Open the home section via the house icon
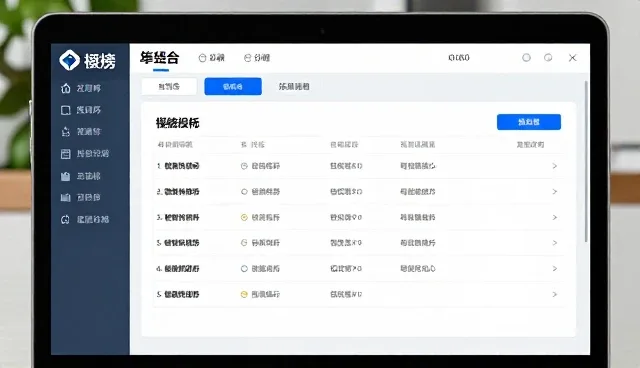 point(65,88)
